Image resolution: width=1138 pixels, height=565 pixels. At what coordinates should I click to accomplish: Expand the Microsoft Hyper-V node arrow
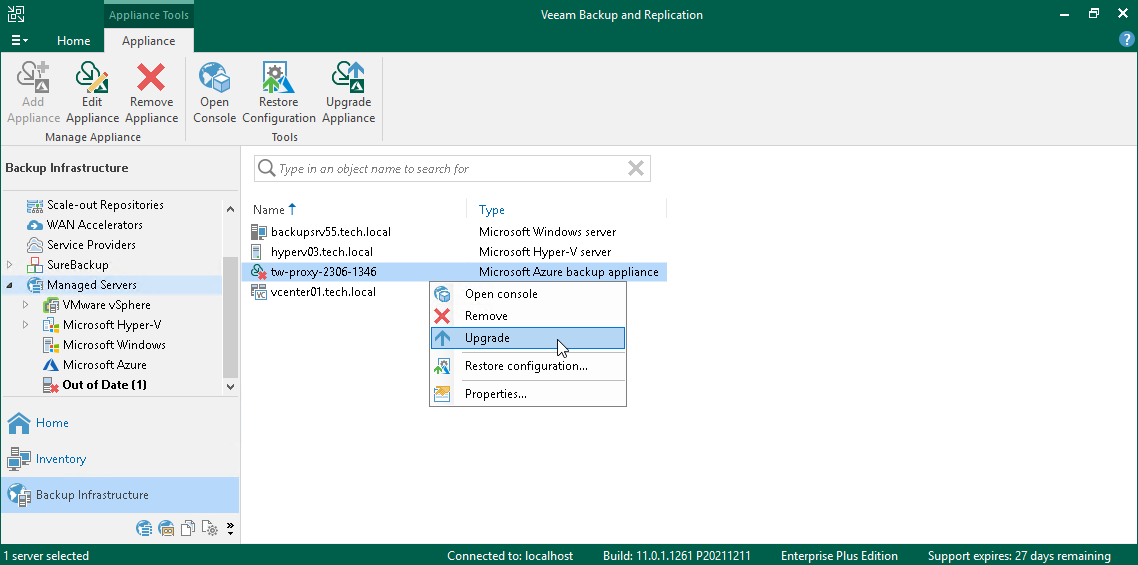pos(25,325)
